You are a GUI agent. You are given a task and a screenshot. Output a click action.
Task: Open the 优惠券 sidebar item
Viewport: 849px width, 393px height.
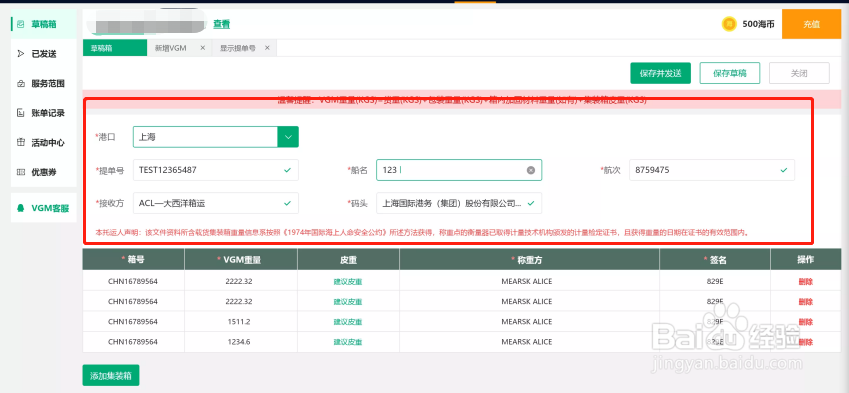pyautogui.click(x=43, y=172)
